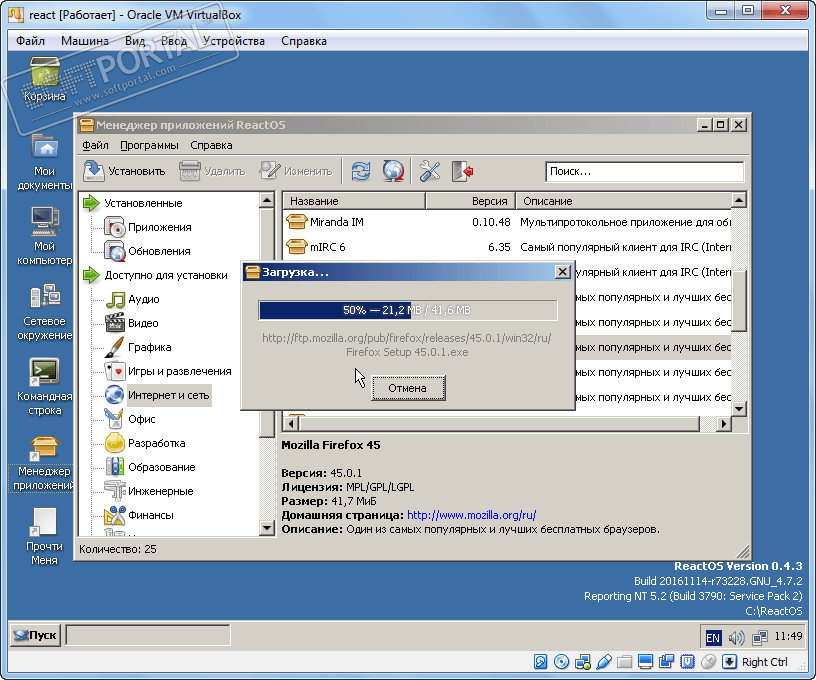Click the Поиск search field
Screen dimensions: 816x680
(645, 172)
